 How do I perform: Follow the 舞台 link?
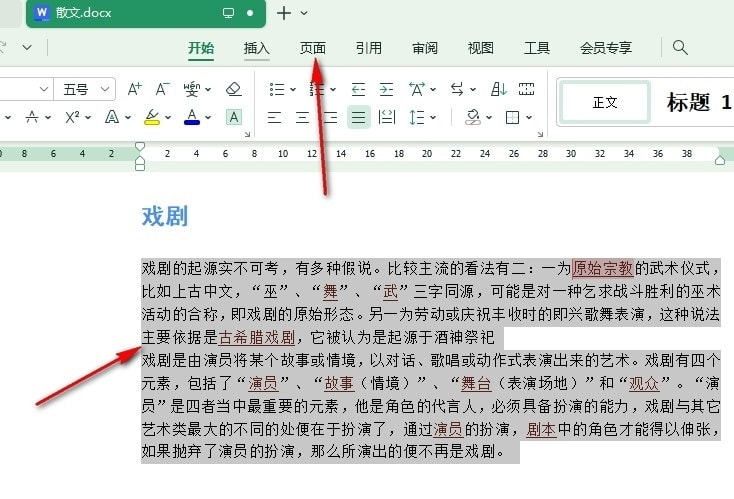(x=476, y=383)
